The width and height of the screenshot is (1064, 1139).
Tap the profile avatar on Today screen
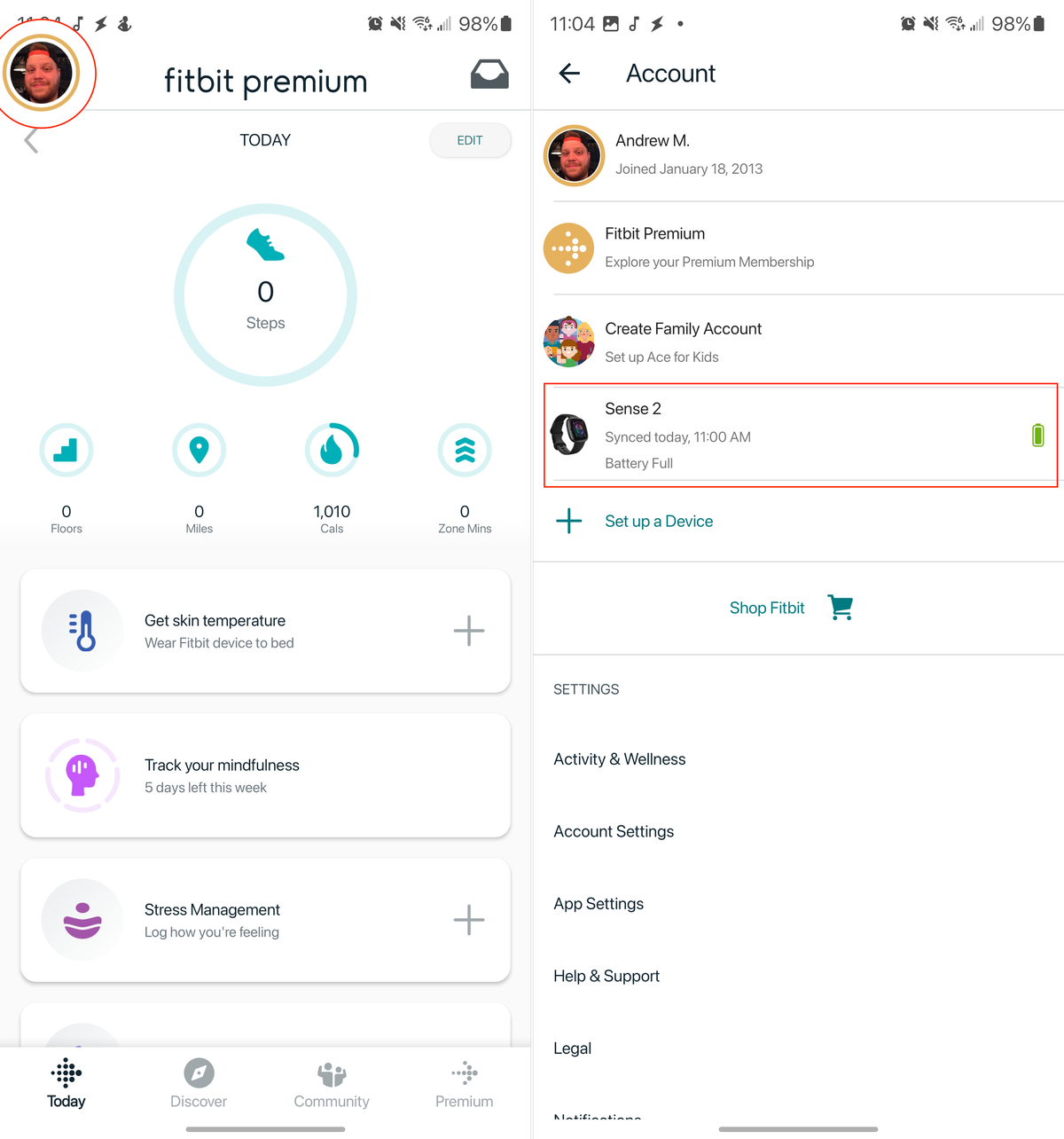coord(42,73)
